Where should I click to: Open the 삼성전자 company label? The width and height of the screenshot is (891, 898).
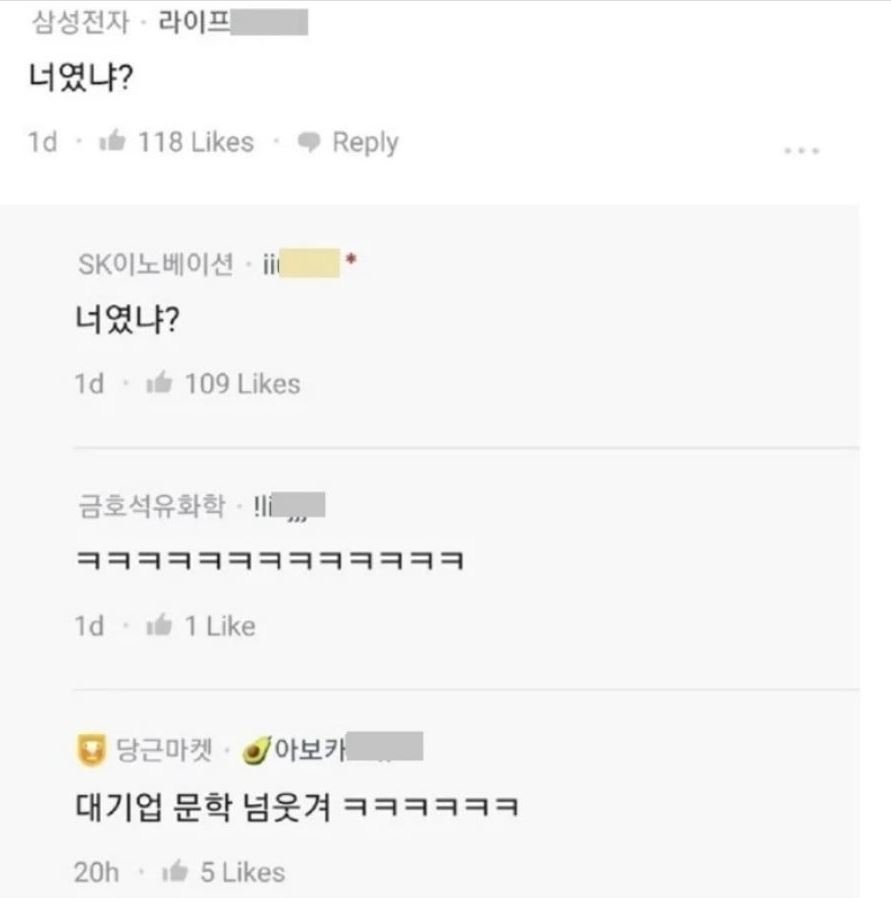[x=80, y=22]
